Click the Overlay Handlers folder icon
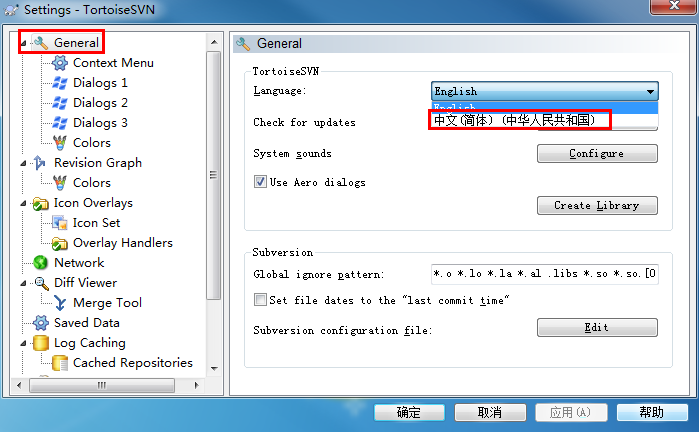The image size is (699, 432). tap(60, 243)
